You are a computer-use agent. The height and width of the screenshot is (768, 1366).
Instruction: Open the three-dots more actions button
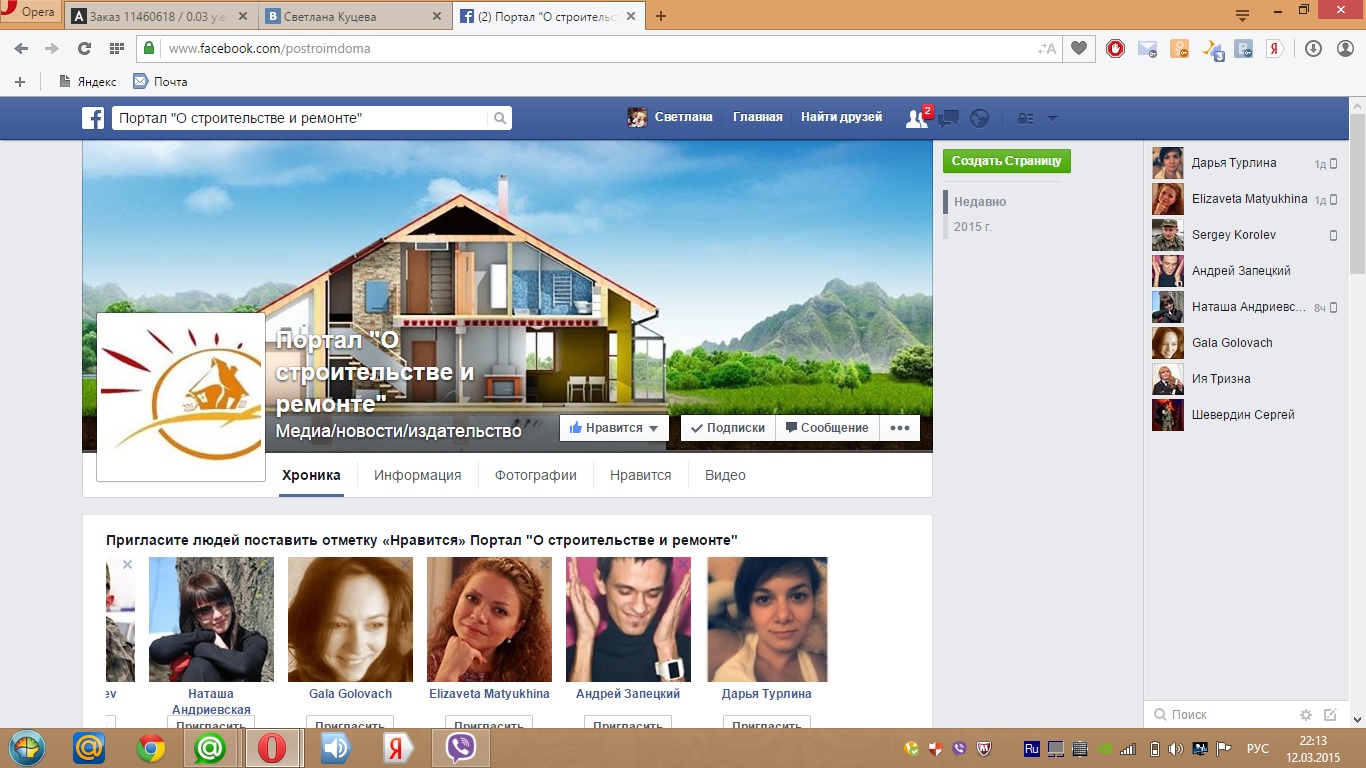click(x=900, y=428)
